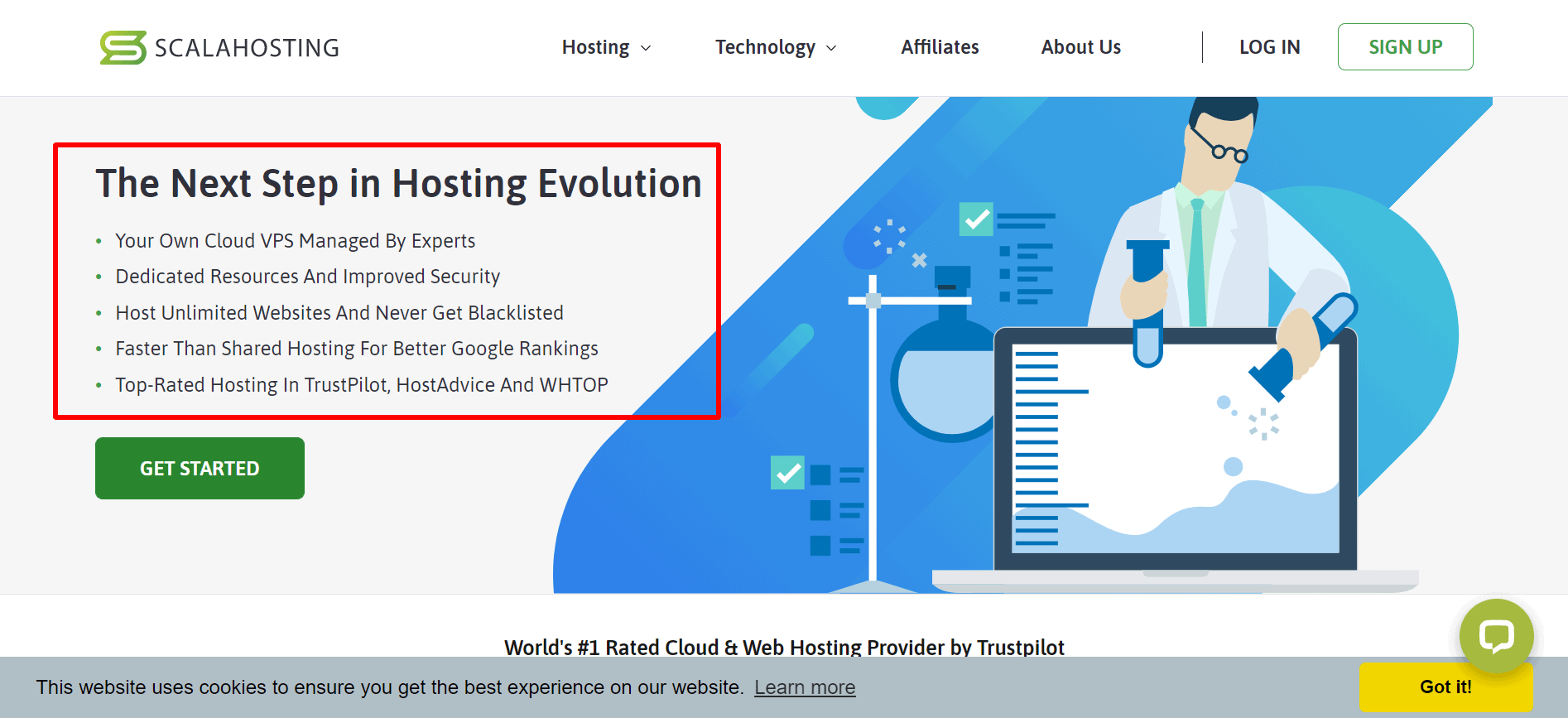The height and width of the screenshot is (718, 1568).
Task: Expand the Hosting menu chevron
Action: 647,48
